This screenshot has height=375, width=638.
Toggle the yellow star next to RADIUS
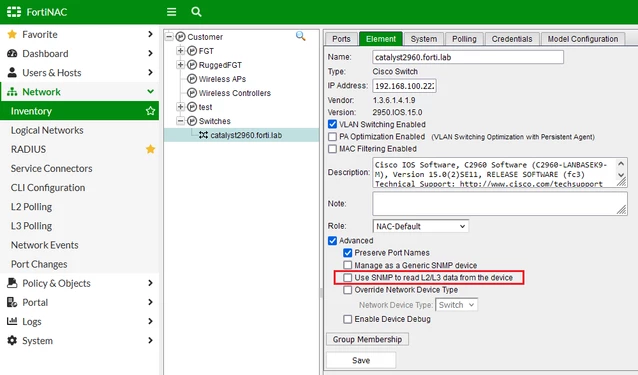pyautogui.click(x=151, y=149)
